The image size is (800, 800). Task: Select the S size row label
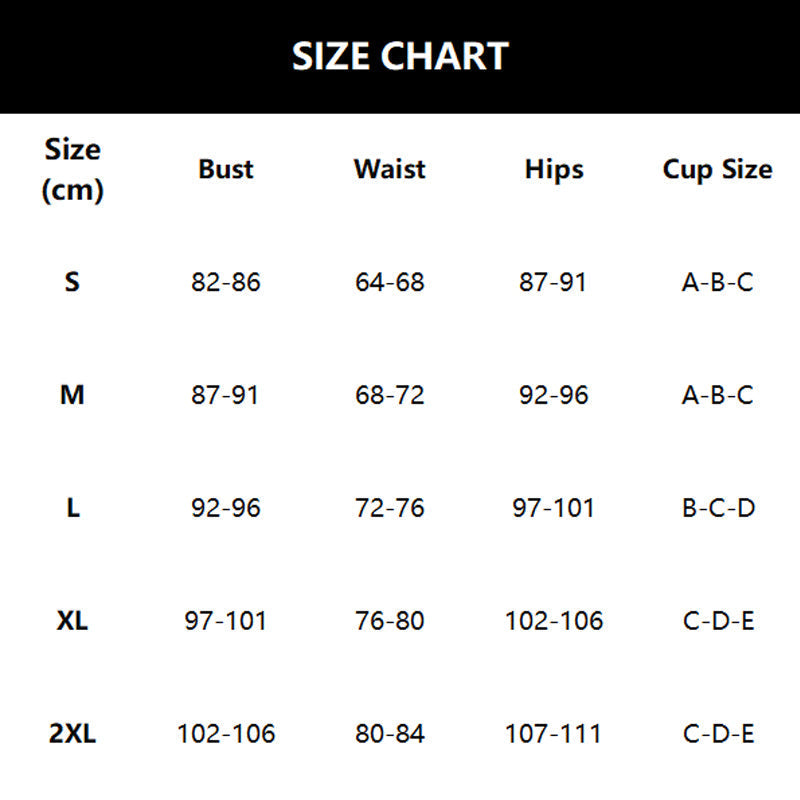pos(72,282)
